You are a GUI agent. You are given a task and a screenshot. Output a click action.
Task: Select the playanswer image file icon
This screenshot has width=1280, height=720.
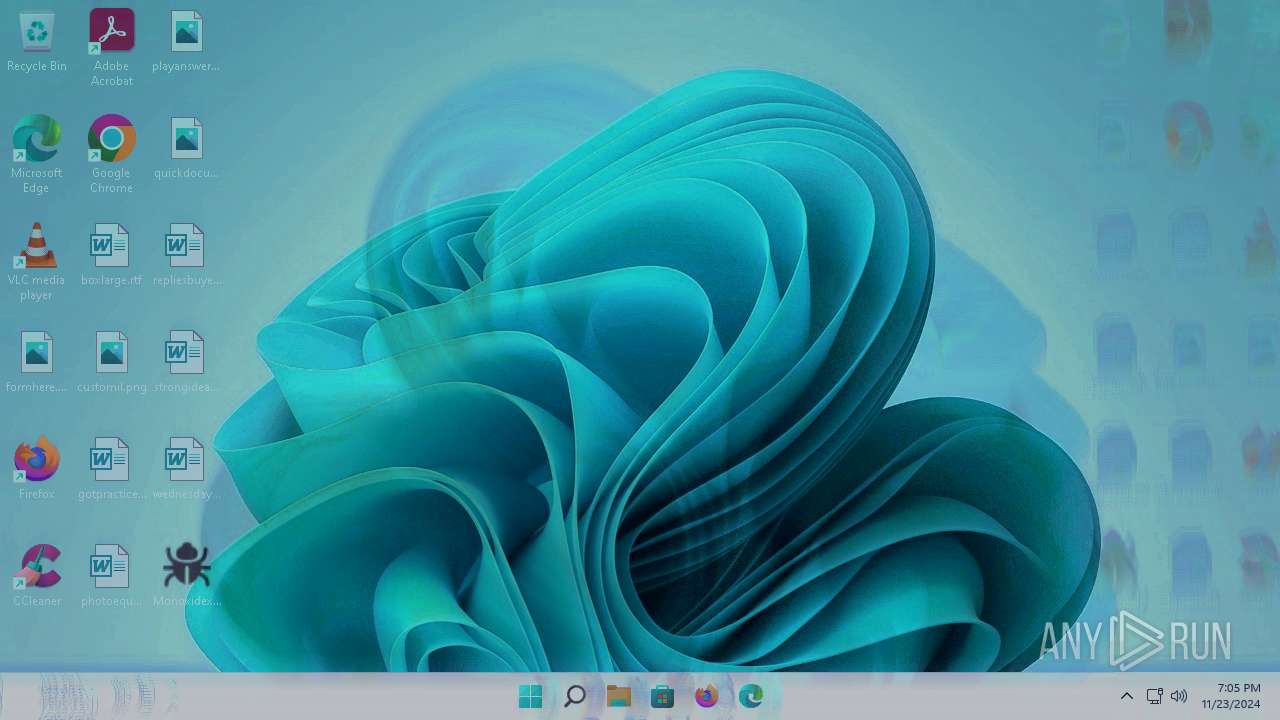coord(186,41)
